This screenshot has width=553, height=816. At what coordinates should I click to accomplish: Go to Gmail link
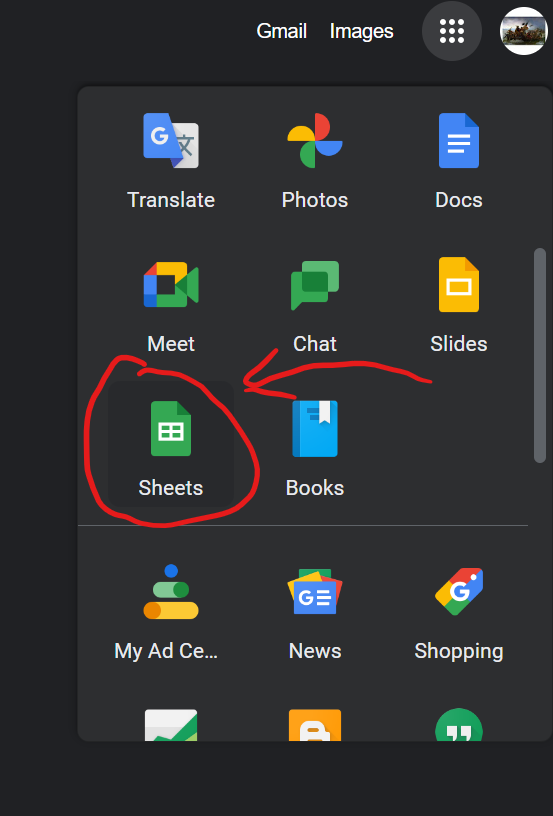coord(281,31)
